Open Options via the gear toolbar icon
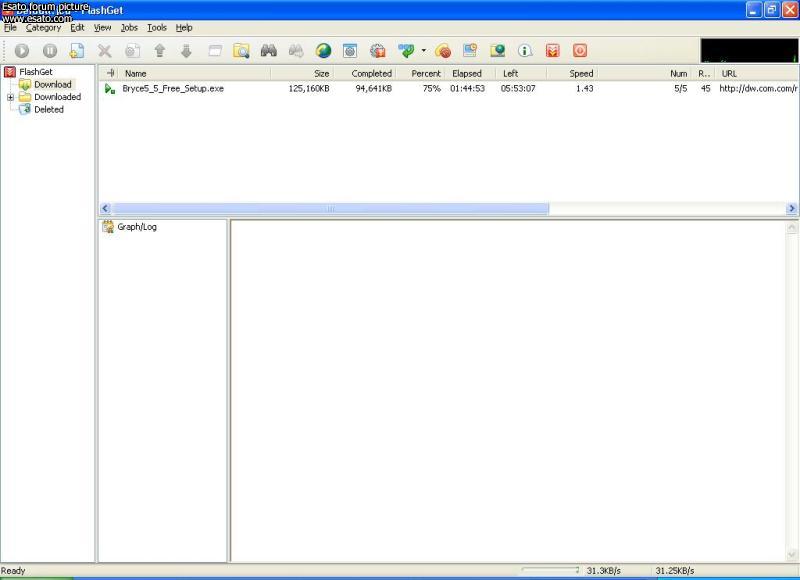This screenshot has height=580, width=800. click(x=378, y=51)
